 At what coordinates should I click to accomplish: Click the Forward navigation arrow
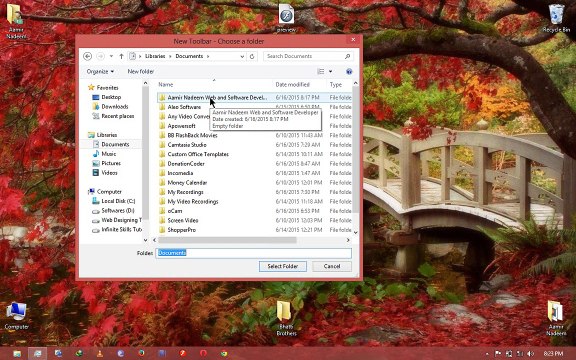100,56
